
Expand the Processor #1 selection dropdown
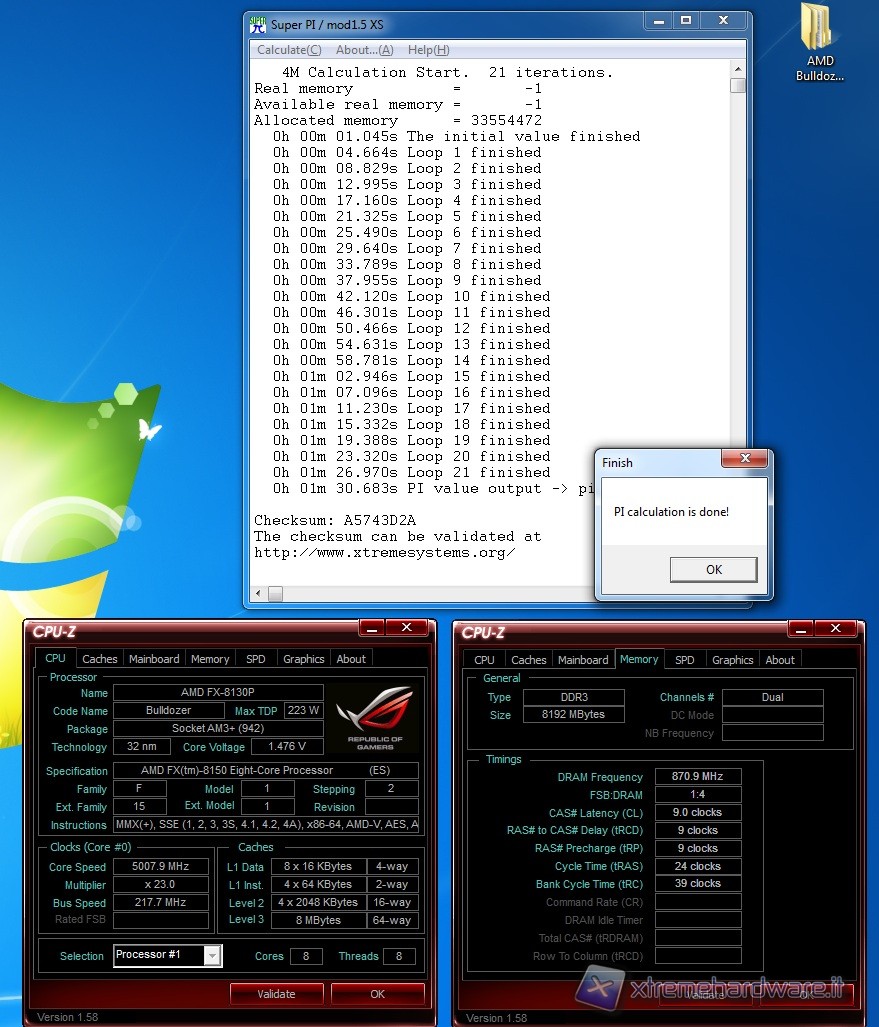click(x=212, y=955)
